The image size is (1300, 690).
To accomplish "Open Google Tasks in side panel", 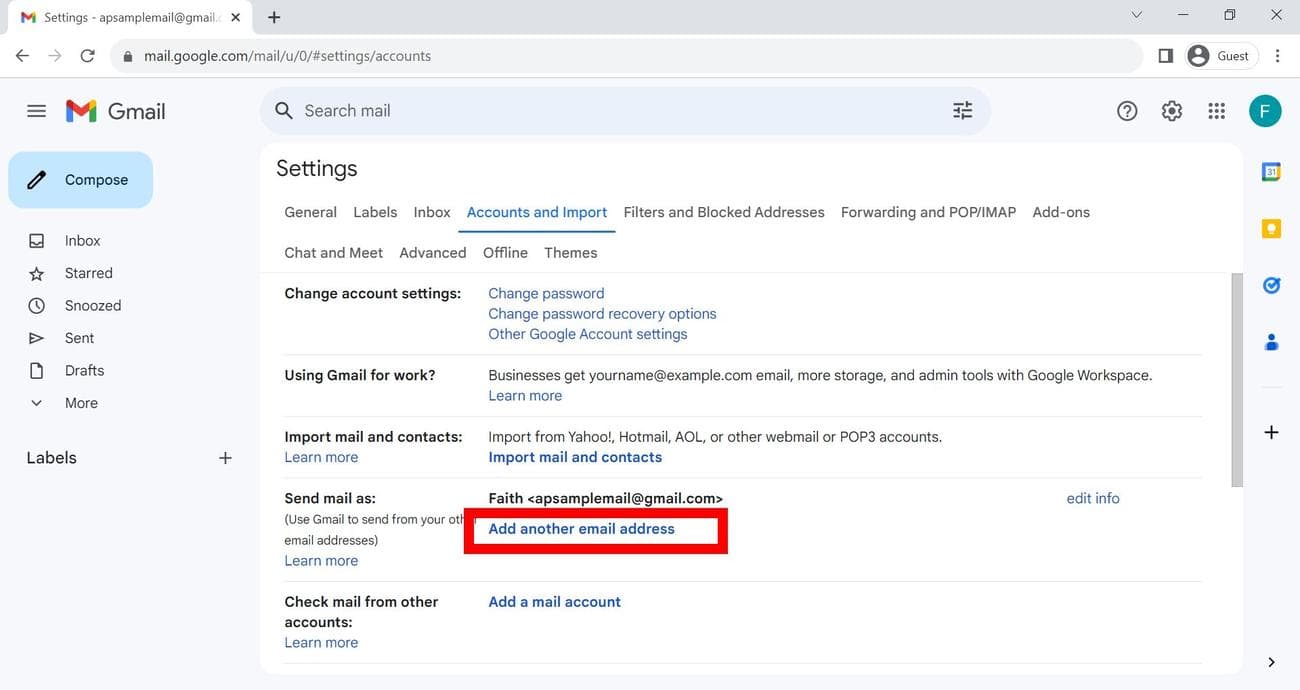I will [1271, 286].
